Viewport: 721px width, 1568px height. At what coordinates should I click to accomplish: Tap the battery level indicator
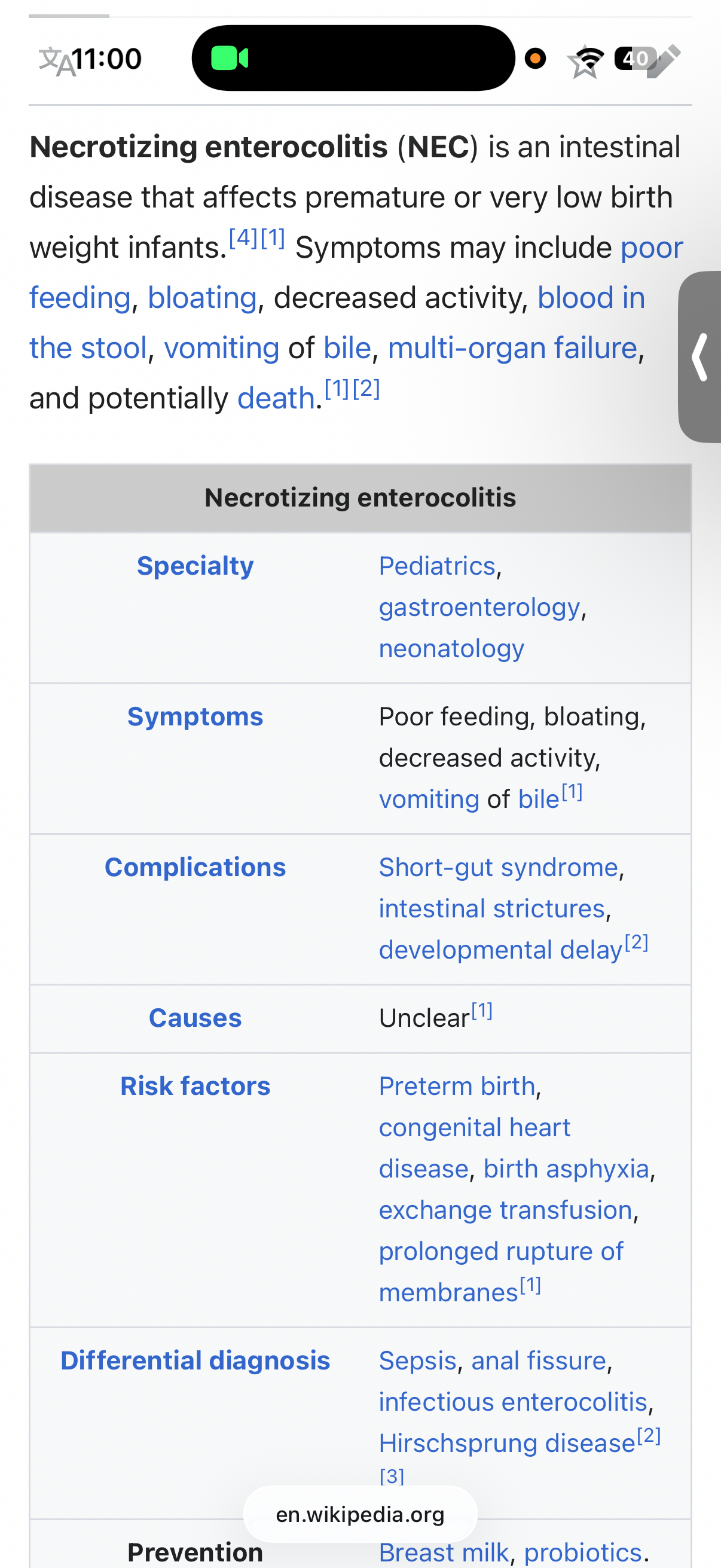click(634, 59)
